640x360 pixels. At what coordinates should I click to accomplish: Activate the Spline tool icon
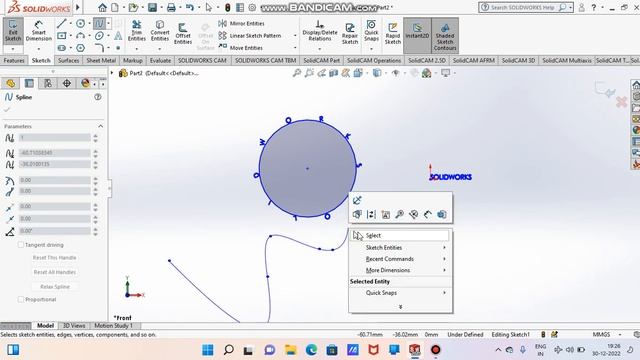click(99, 24)
